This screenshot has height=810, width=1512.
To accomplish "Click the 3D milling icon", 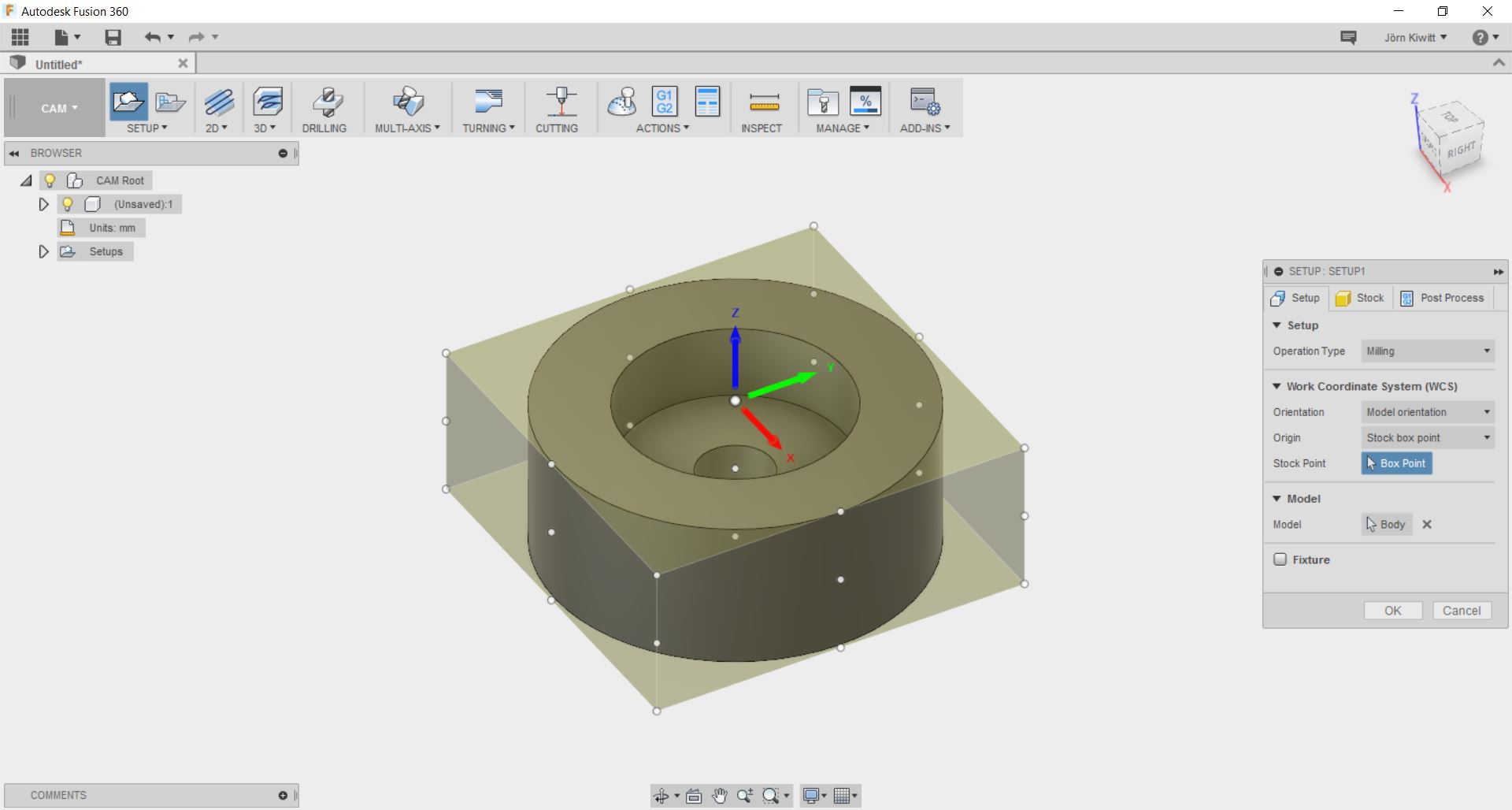I will pos(268,102).
